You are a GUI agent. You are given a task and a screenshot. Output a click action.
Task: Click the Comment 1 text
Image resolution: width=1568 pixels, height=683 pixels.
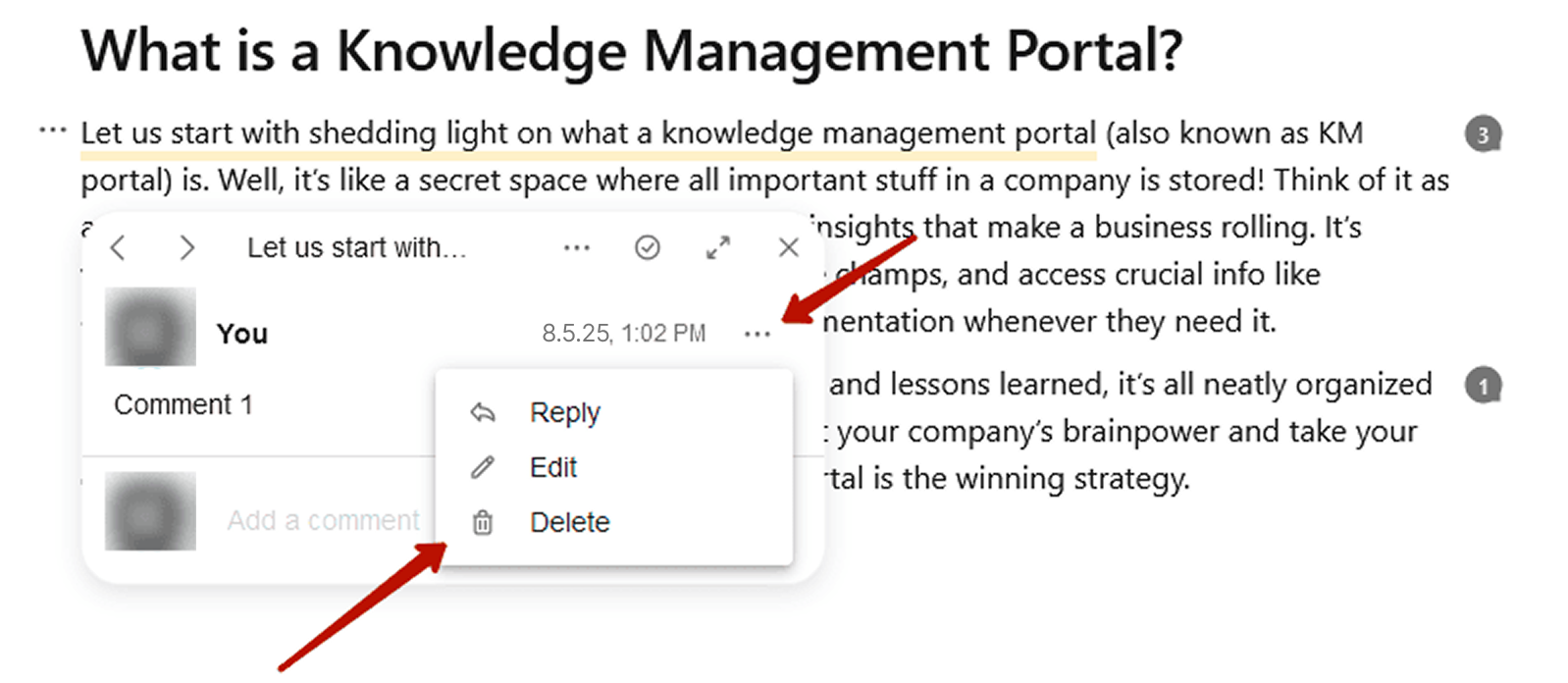point(183,404)
